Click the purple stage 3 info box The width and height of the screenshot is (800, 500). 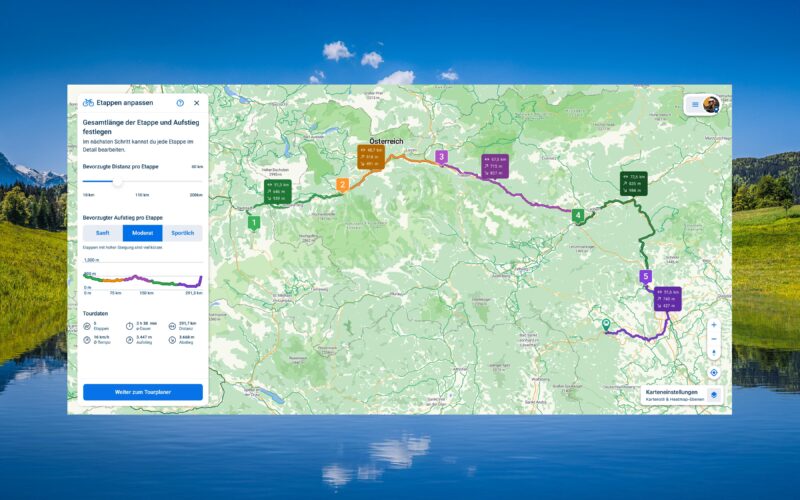pyautogui.click(x=495, y=166)
